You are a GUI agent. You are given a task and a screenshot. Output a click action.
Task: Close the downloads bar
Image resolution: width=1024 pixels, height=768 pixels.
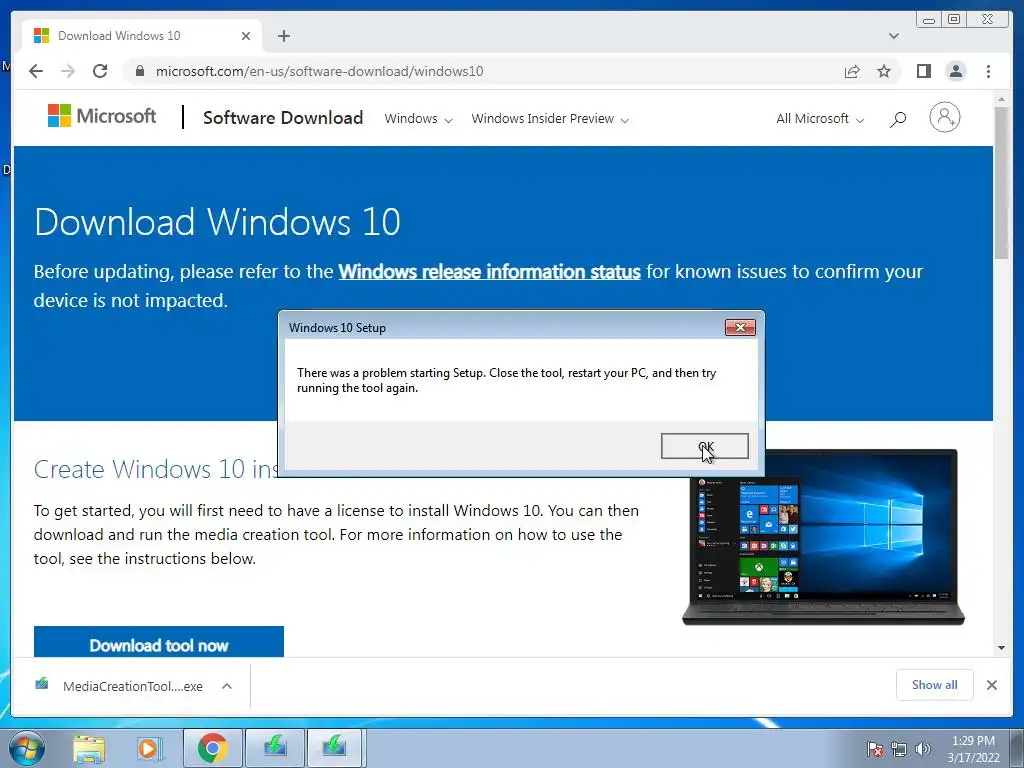click(x=991, y=685)
